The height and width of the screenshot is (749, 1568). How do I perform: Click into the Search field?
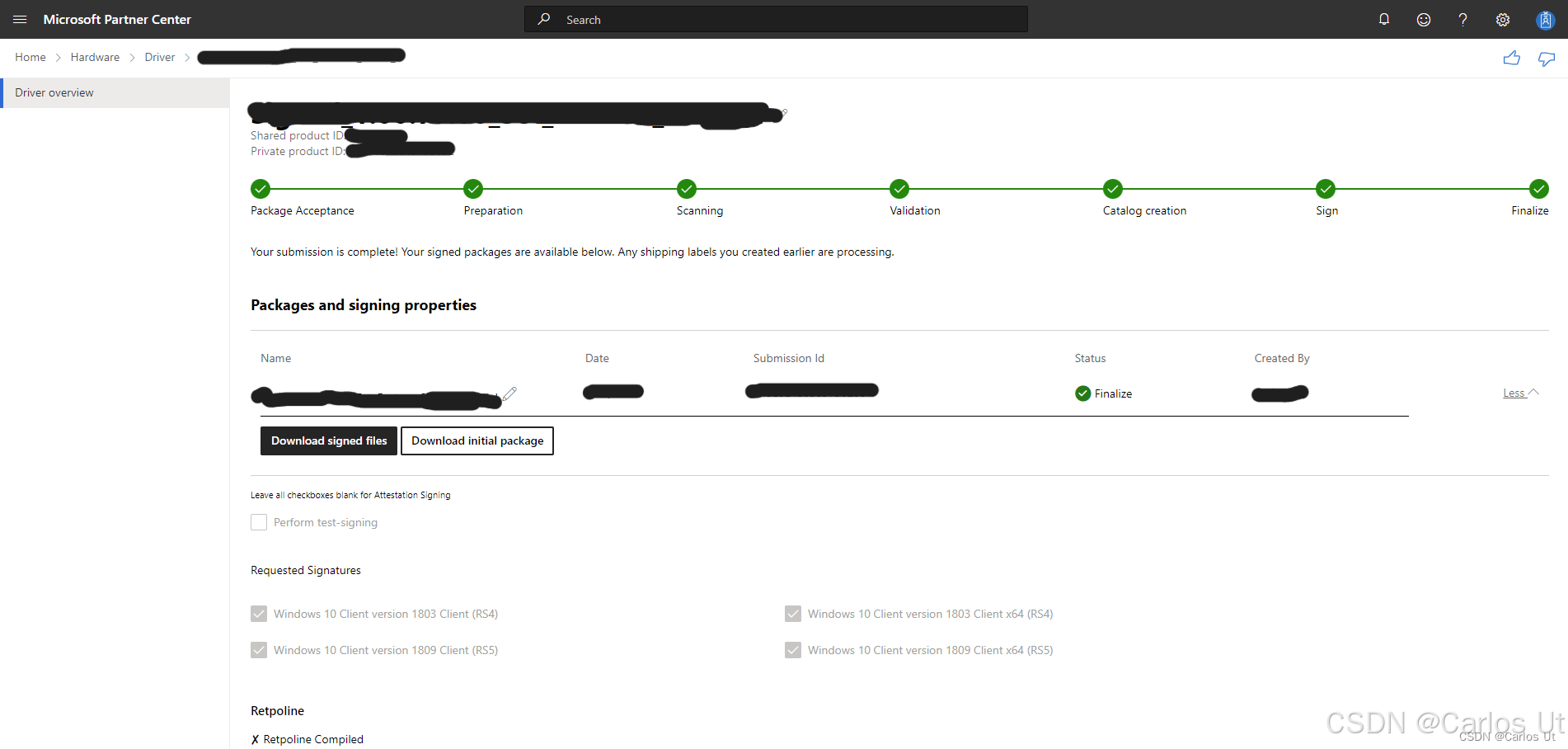tap(776, 19)
